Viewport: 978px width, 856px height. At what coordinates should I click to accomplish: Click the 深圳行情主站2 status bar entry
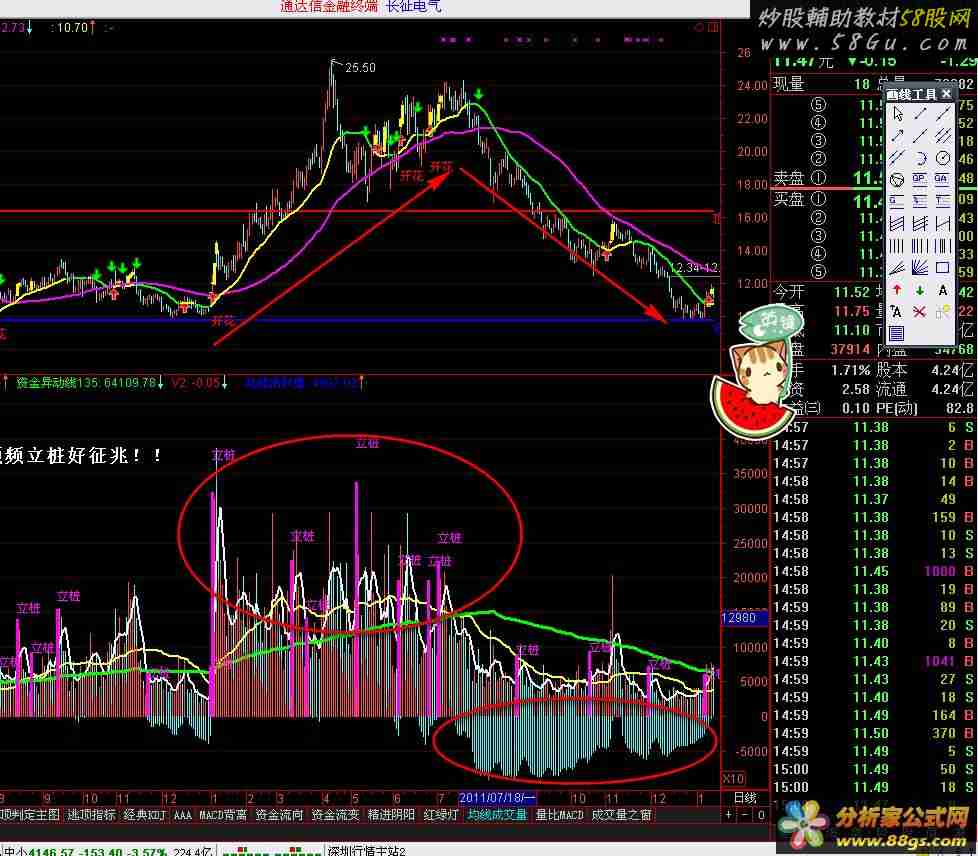367,850
